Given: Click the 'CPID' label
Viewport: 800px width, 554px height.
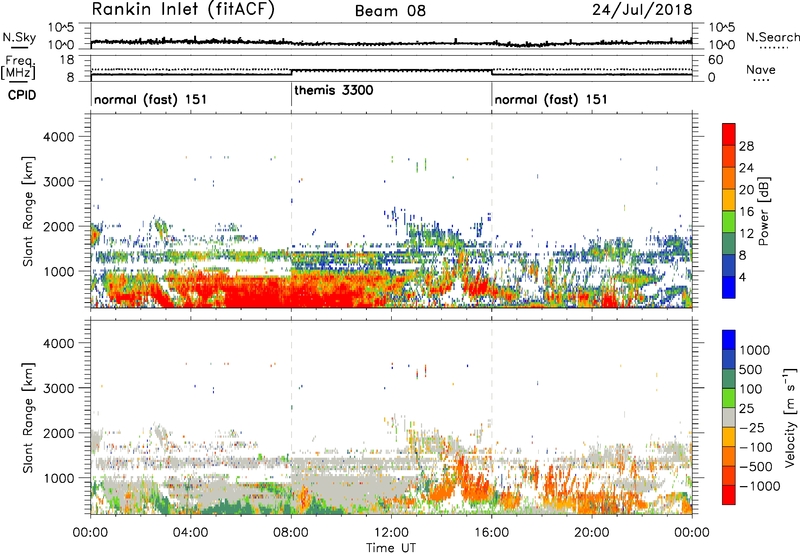Looking at the screenshot, I should (22, 95).
